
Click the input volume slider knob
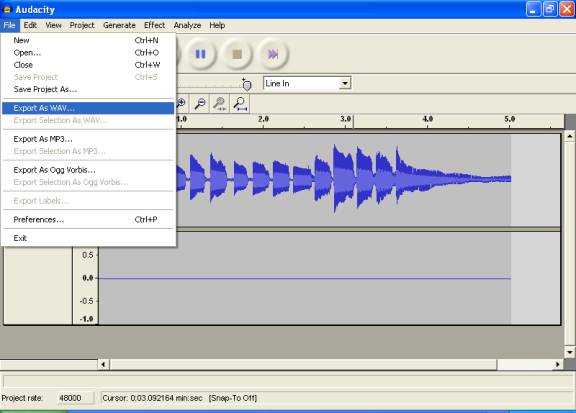247,85
